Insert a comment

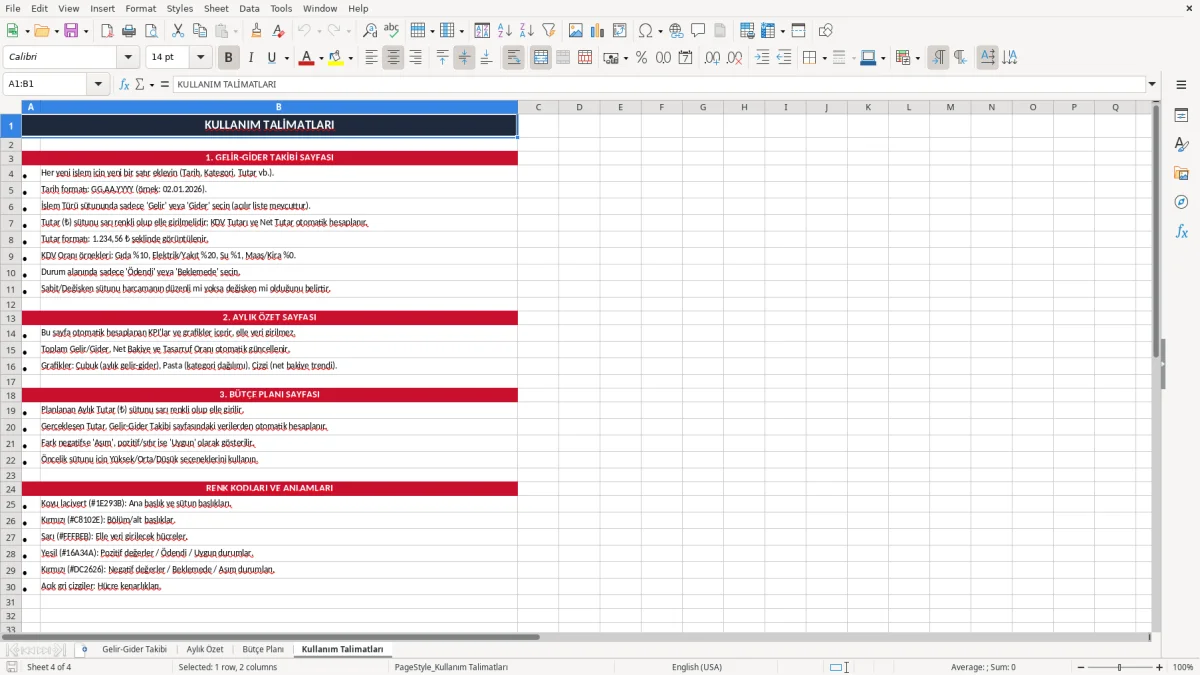pos(698,31)
